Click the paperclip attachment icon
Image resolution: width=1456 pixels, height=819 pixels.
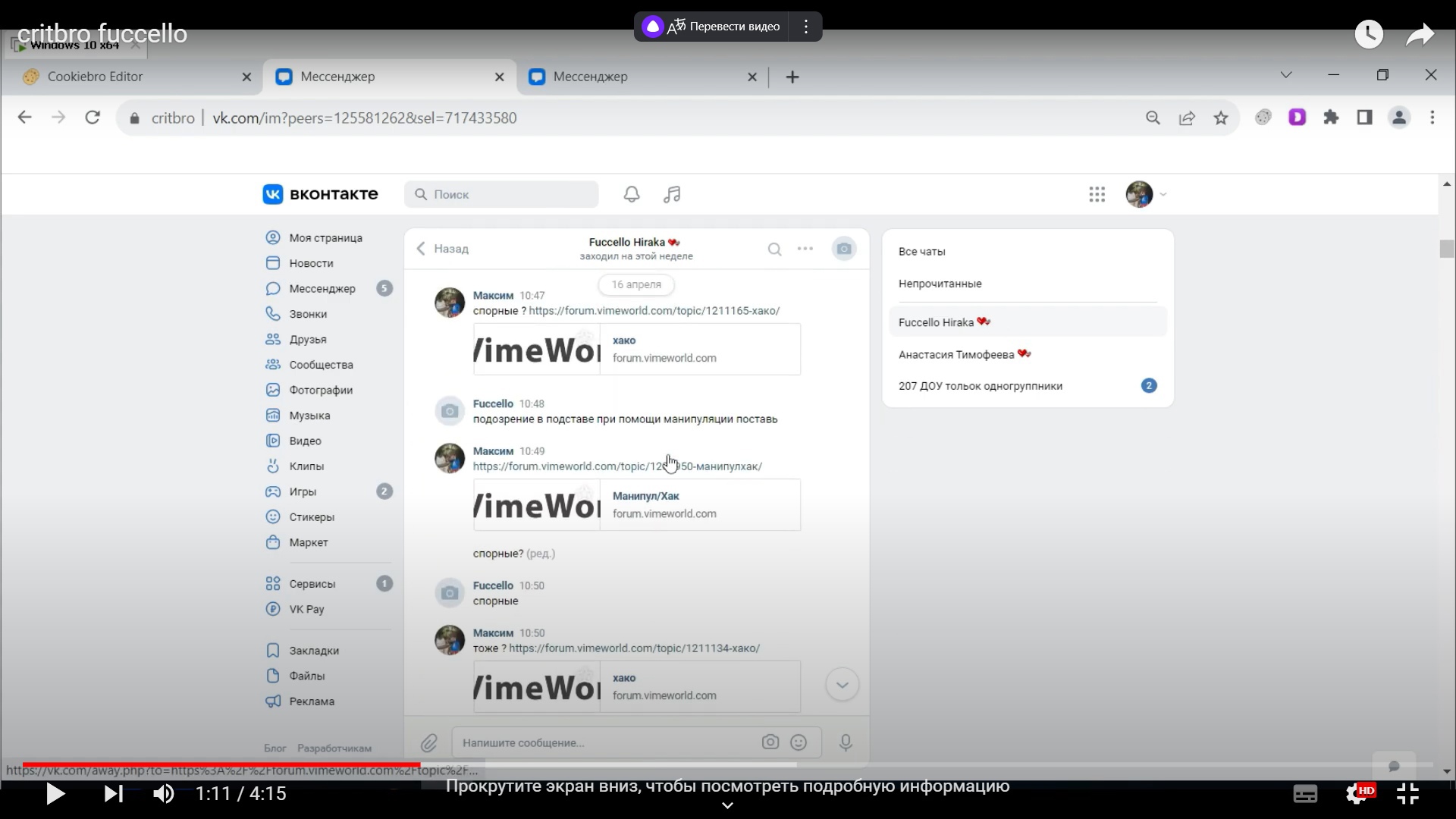click(x=429, y=742)
